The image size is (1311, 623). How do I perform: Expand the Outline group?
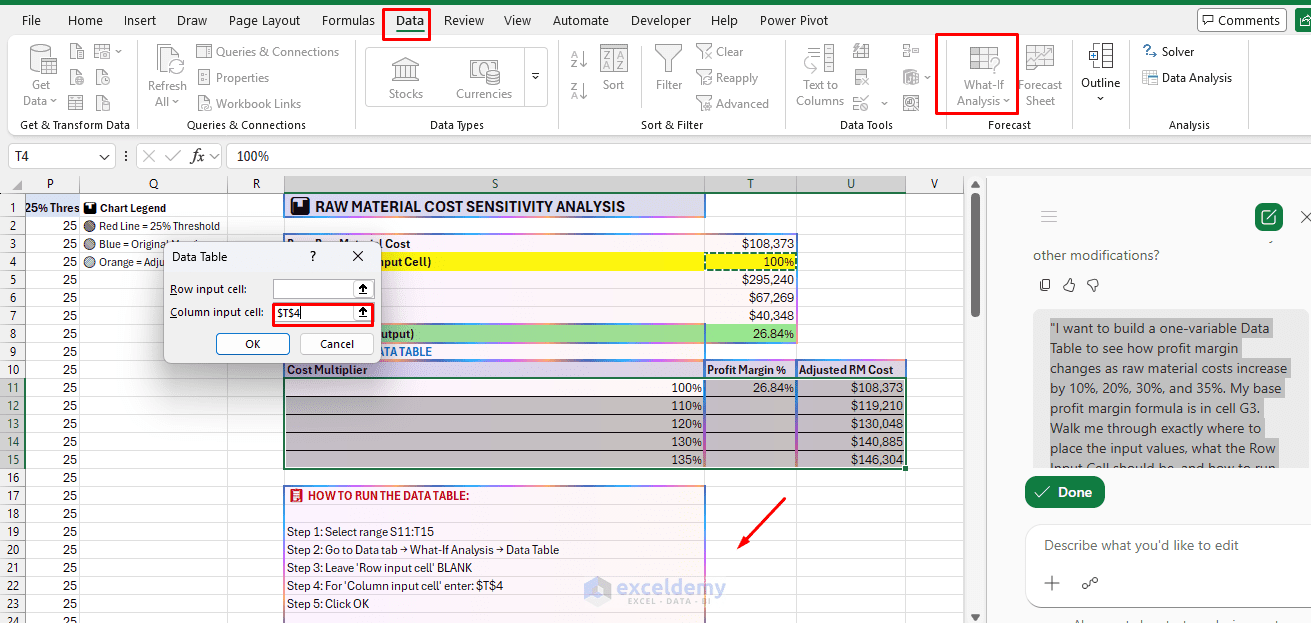[1100, 72]
